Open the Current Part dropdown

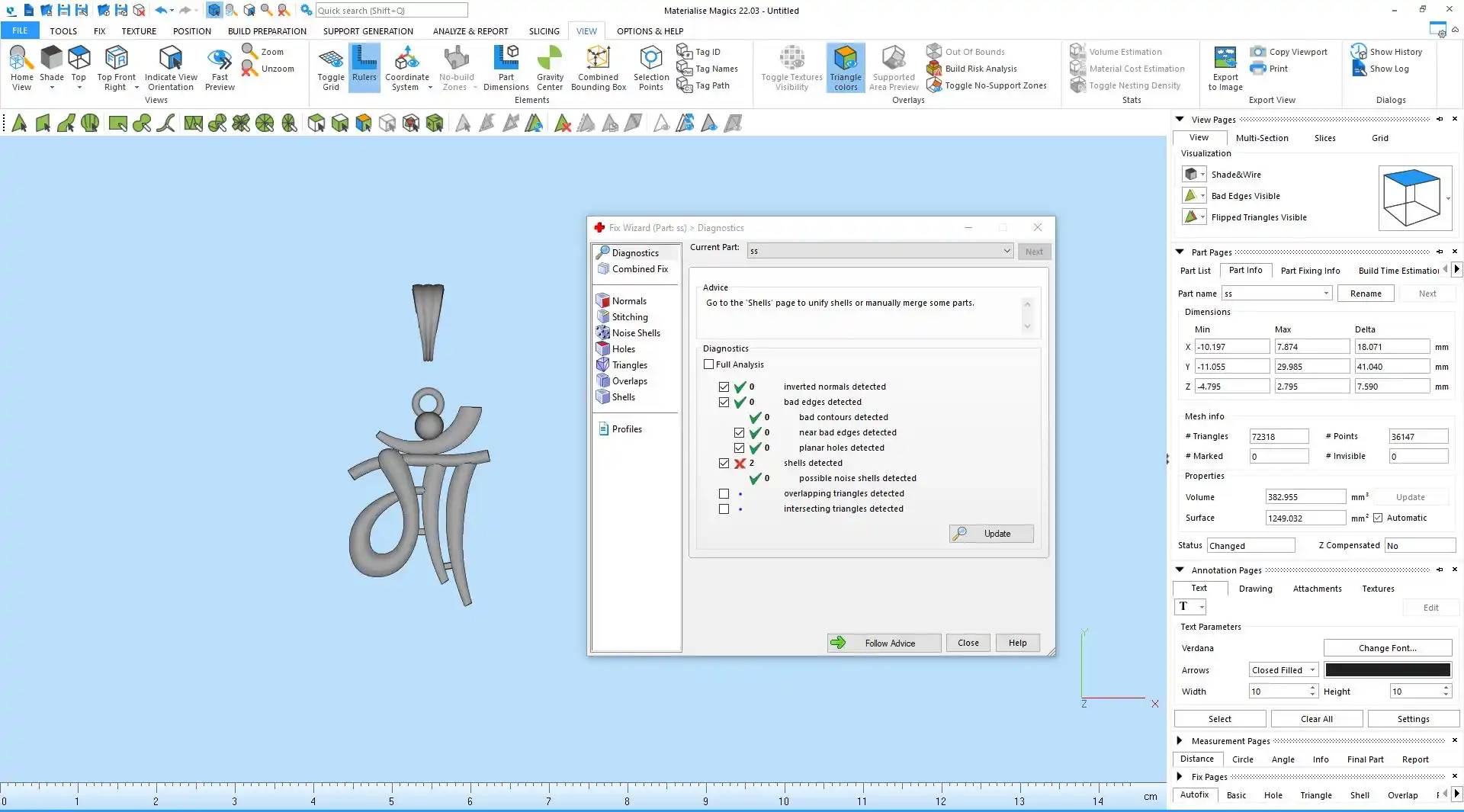(1006, 251)
